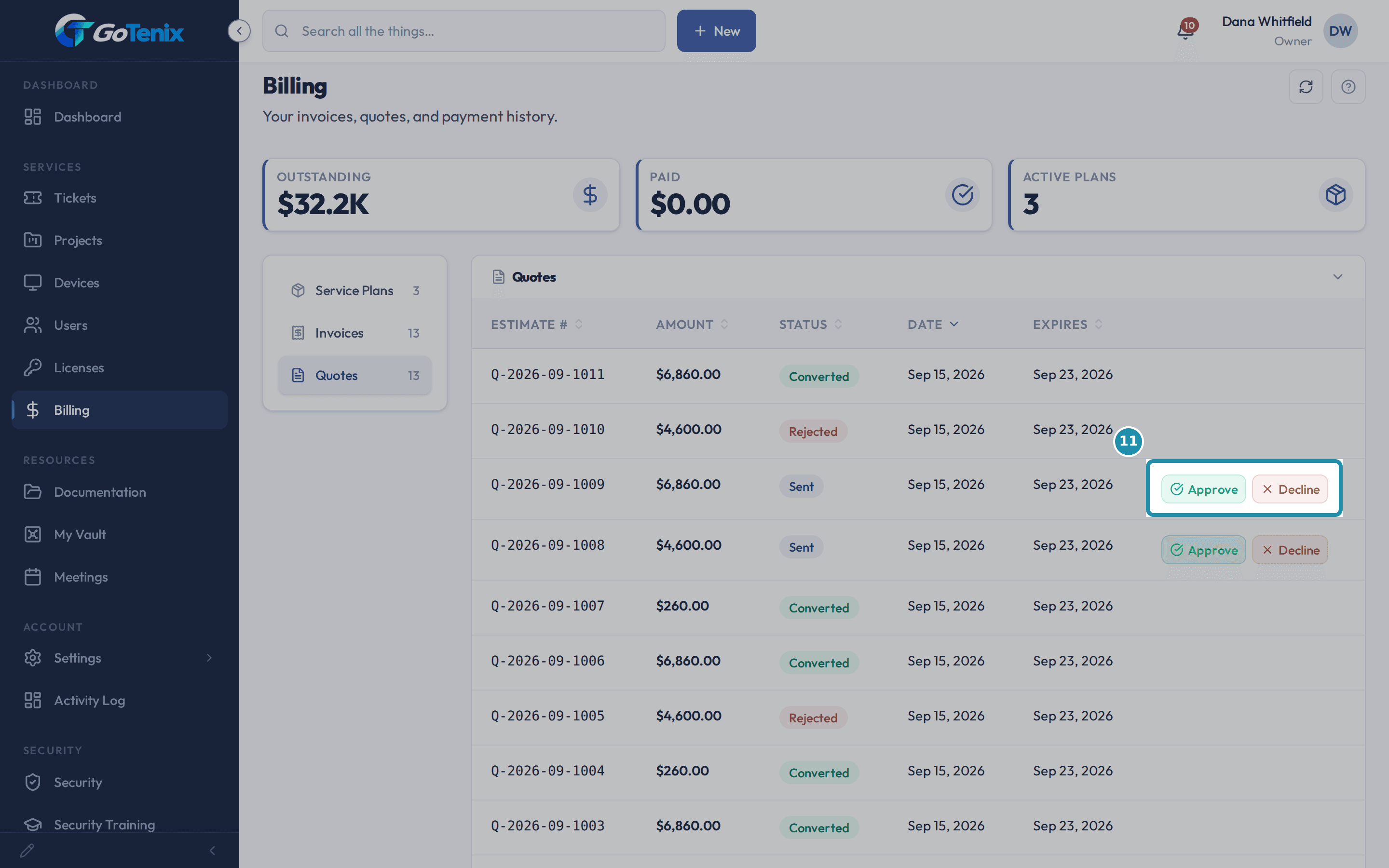Sort by Date column
This screenshot has width=1389, height=868.
point(933,325)
